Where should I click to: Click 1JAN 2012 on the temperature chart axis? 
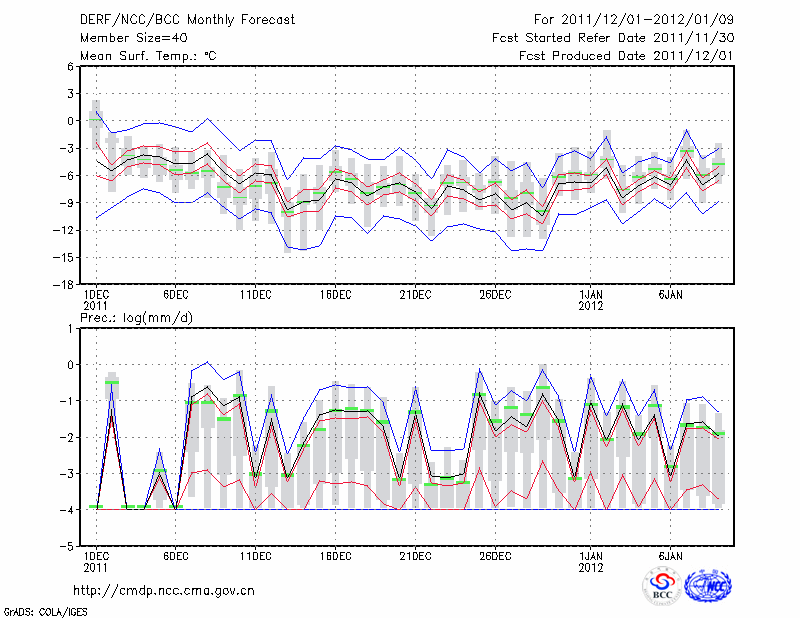[x=591, y=302]
